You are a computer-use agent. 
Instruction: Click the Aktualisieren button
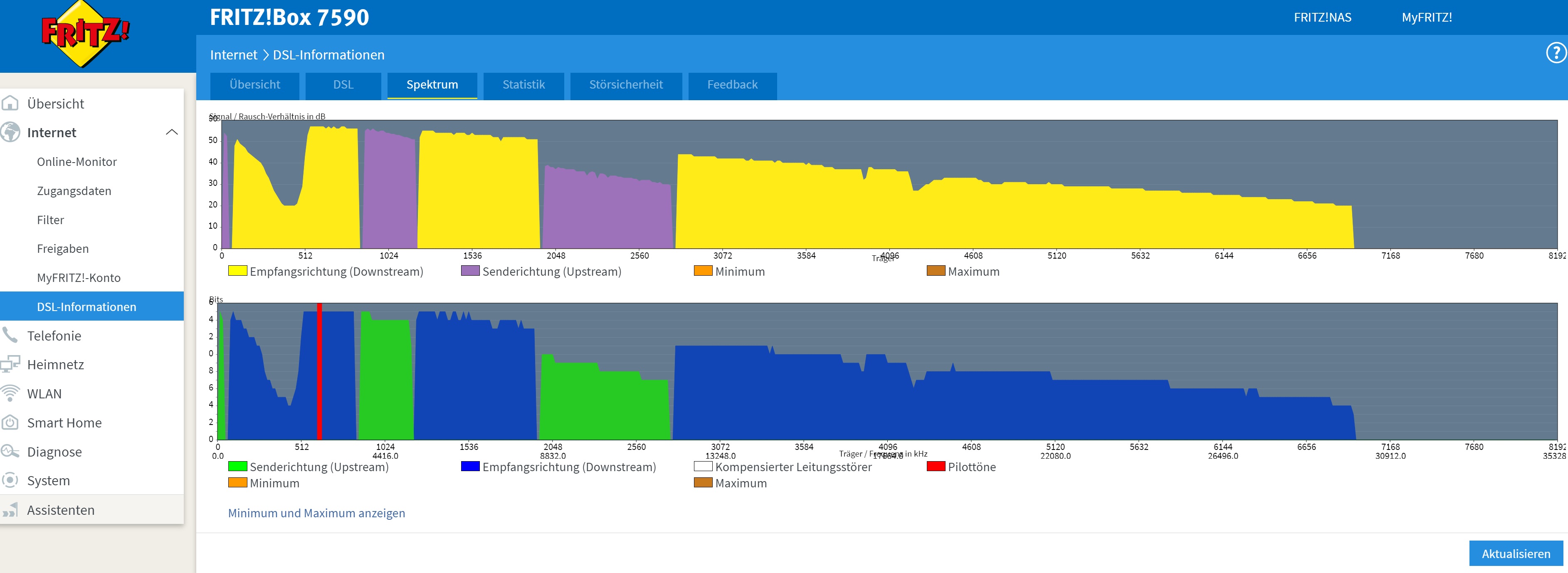1515,553
